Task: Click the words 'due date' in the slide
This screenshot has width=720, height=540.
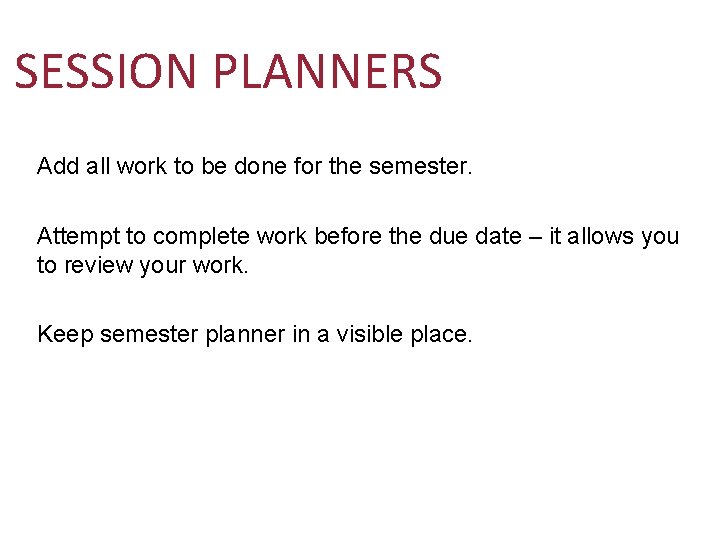Action: [x=469, y=237]
